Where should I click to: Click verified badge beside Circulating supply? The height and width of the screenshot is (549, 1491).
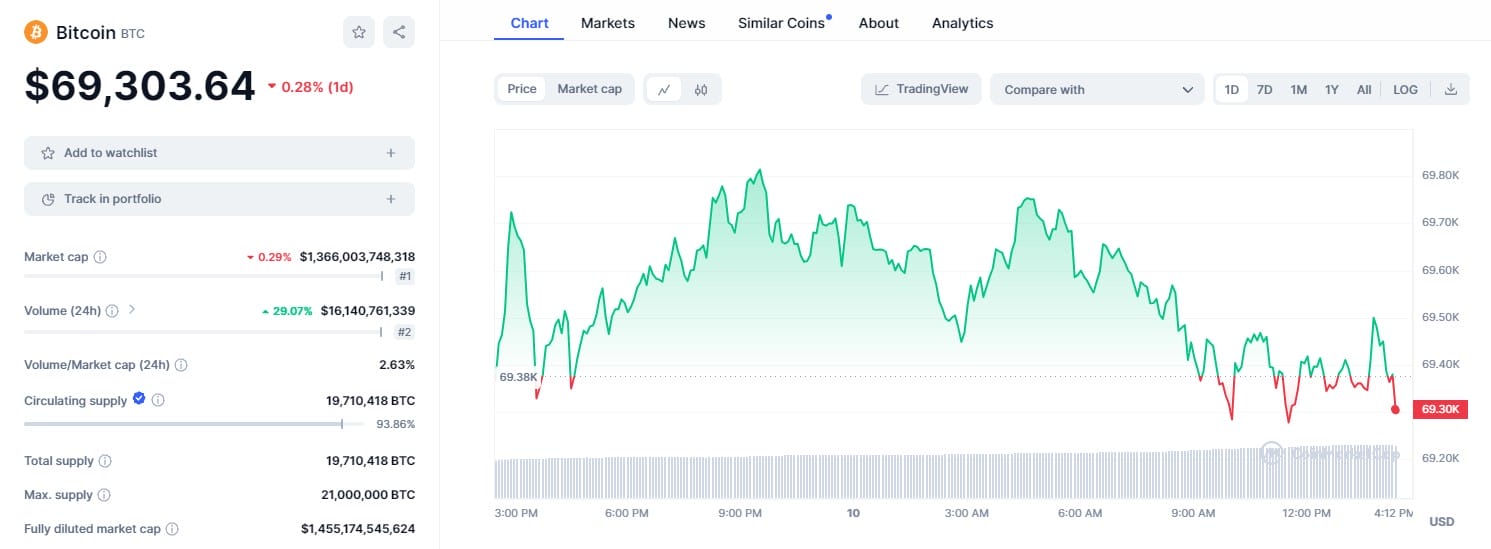(x=139, y=399)
